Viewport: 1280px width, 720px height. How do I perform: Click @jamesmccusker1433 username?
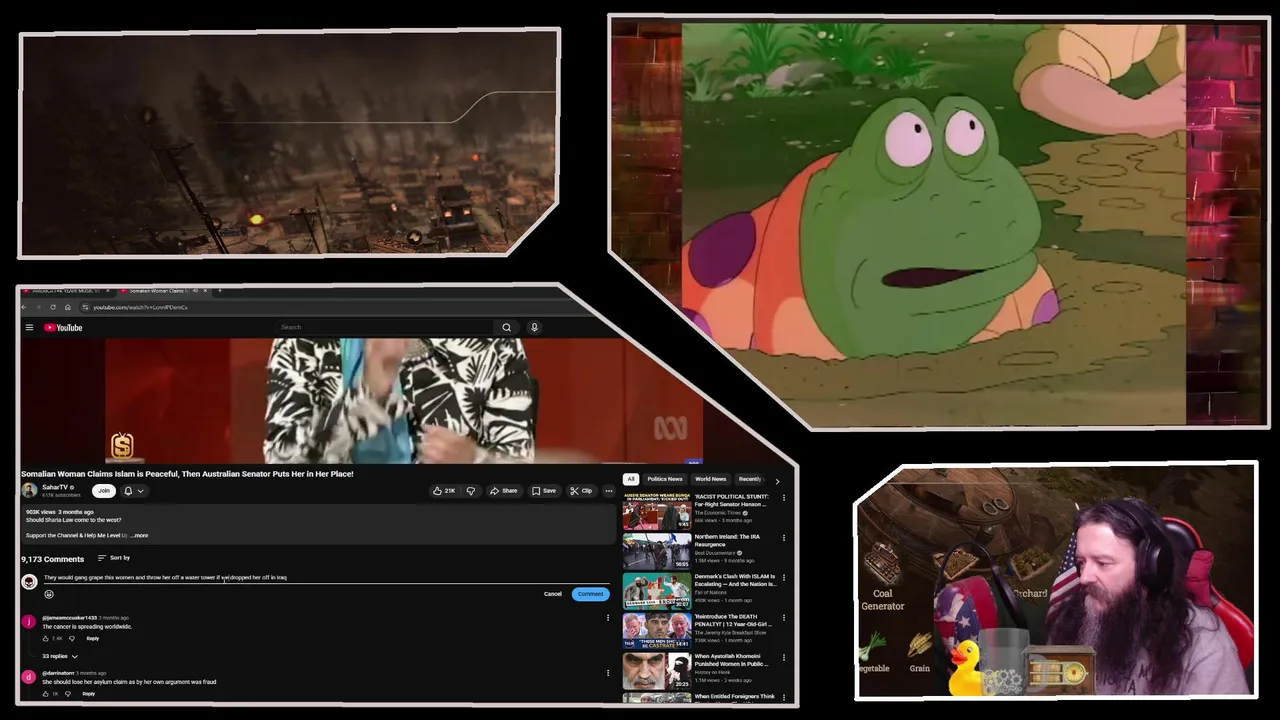click(x=69, y=618)
